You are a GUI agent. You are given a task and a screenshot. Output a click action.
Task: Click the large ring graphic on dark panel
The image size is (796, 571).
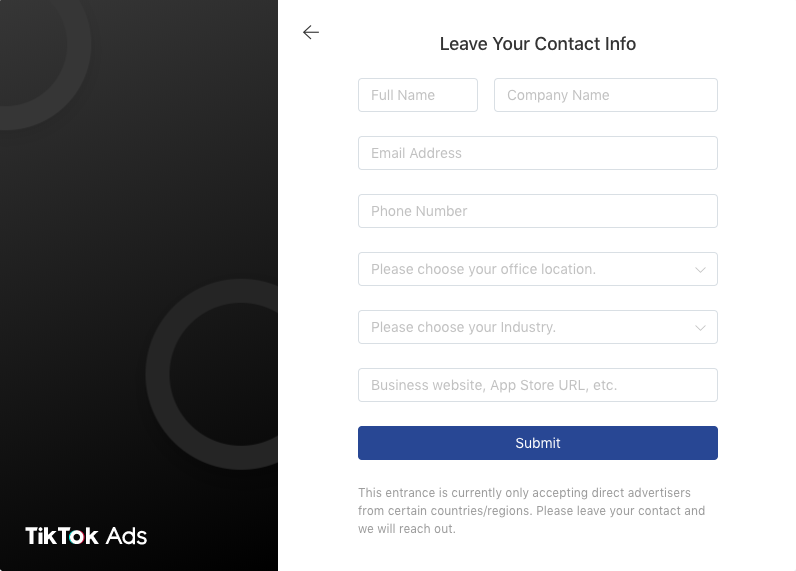pyautogui.click(x=218, y=374)
